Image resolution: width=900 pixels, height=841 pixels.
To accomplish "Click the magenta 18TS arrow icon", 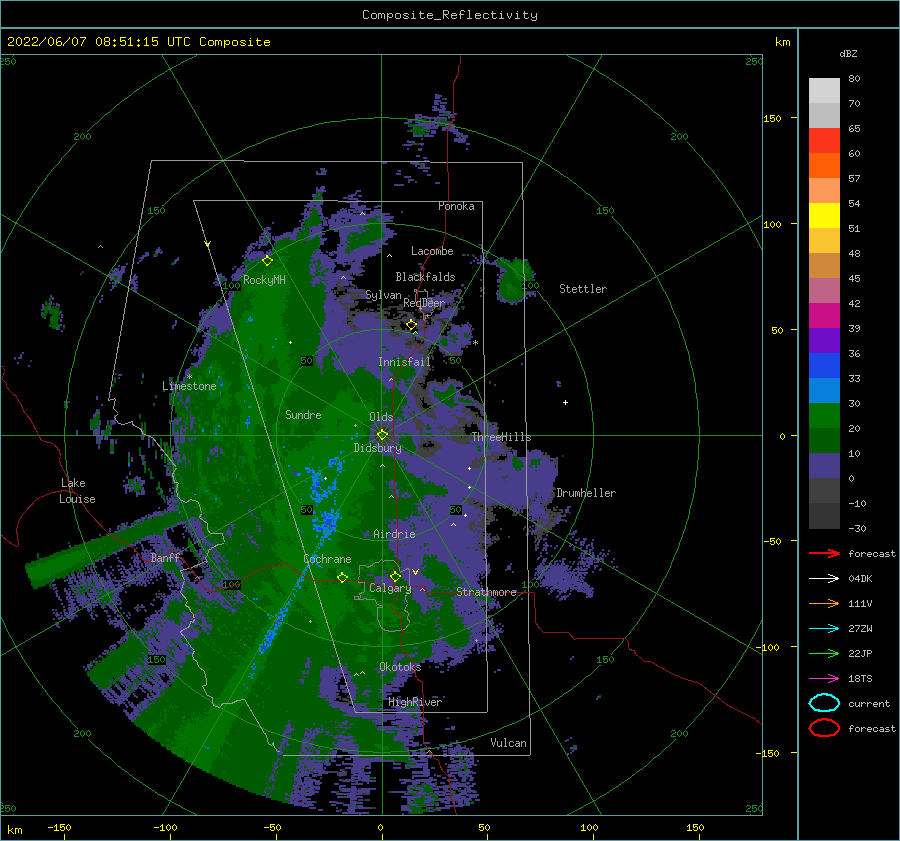I will (824, 679).
